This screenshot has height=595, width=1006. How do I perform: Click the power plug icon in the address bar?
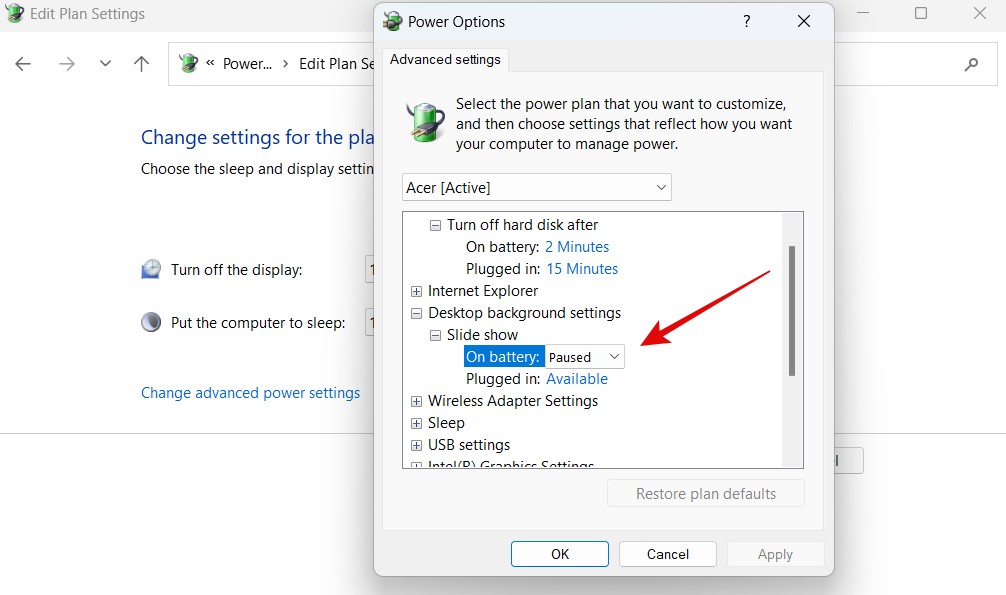pyautogui.click(x=189, y=63)
